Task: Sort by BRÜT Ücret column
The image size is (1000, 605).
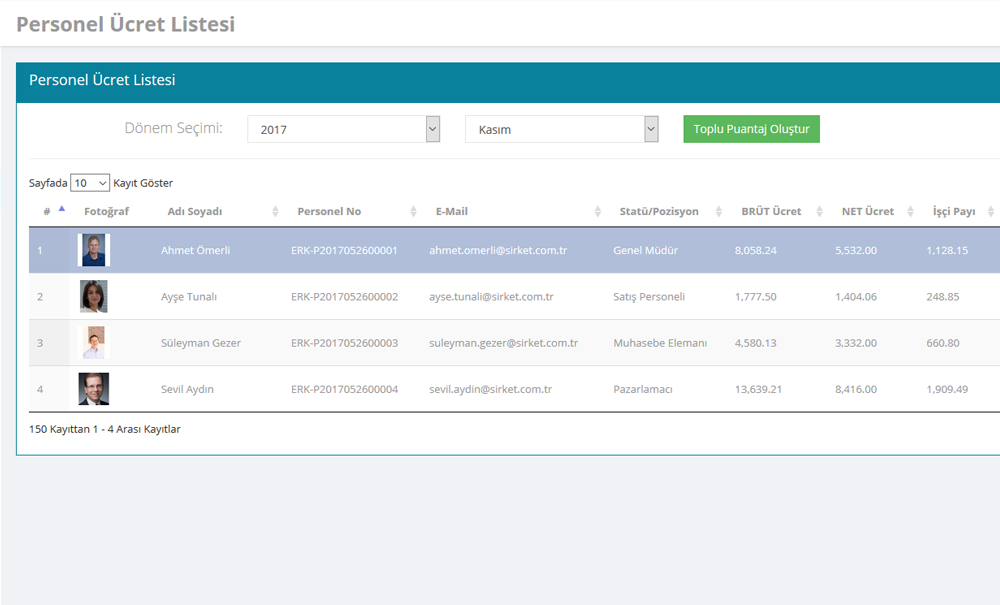Action: [771, 211]
